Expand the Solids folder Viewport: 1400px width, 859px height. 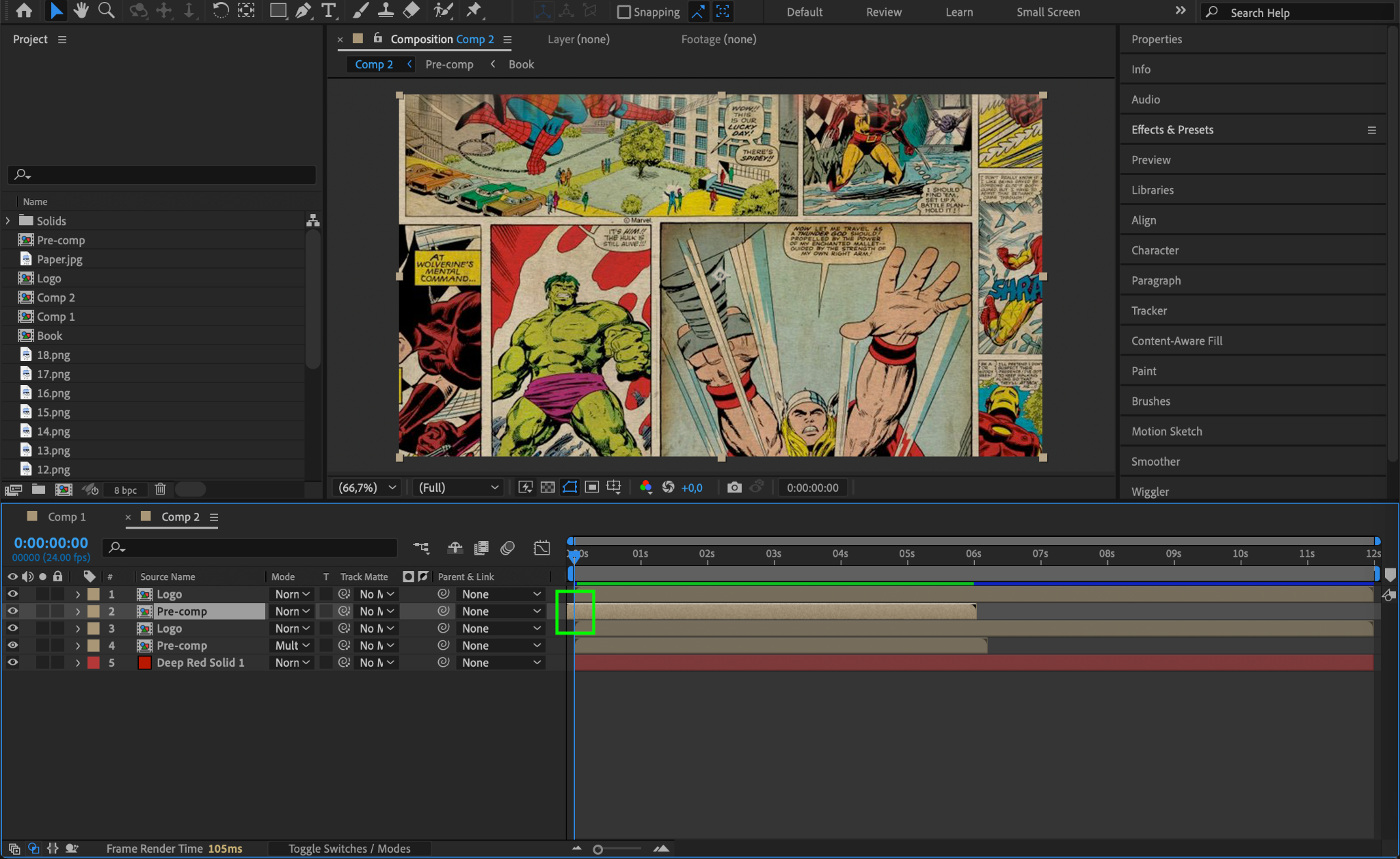[x=8, y=220]
